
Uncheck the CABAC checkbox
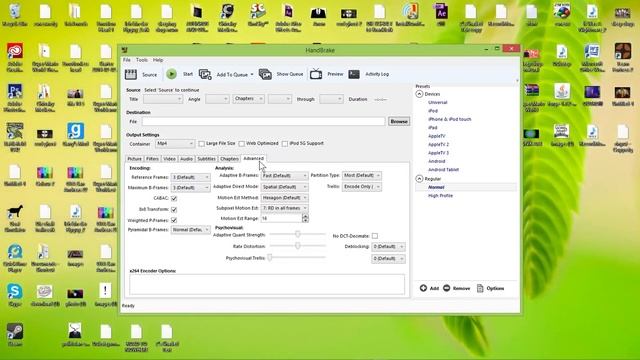click(174, 198)
